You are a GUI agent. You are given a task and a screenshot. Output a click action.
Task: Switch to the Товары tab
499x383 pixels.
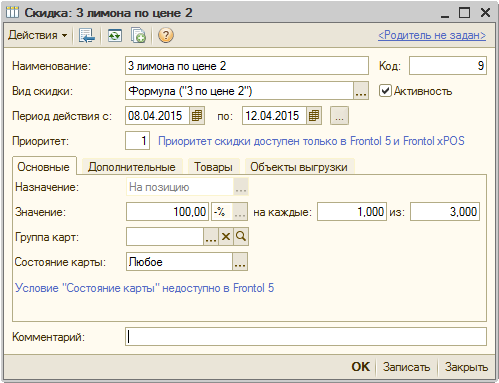213,167
